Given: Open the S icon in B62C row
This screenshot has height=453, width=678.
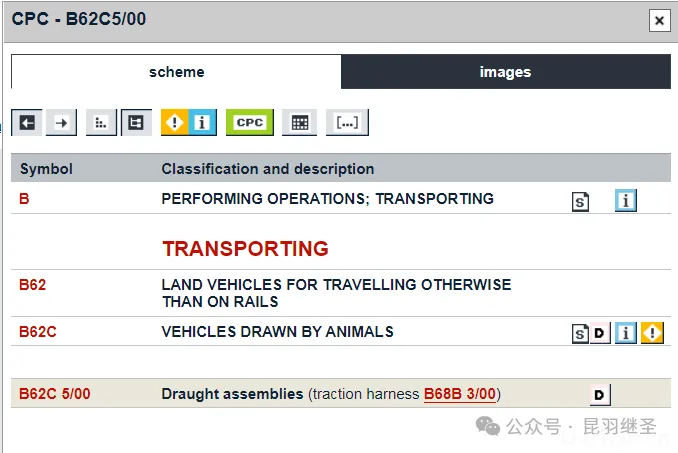Looking at the screenshot, I should pos(580,334).
